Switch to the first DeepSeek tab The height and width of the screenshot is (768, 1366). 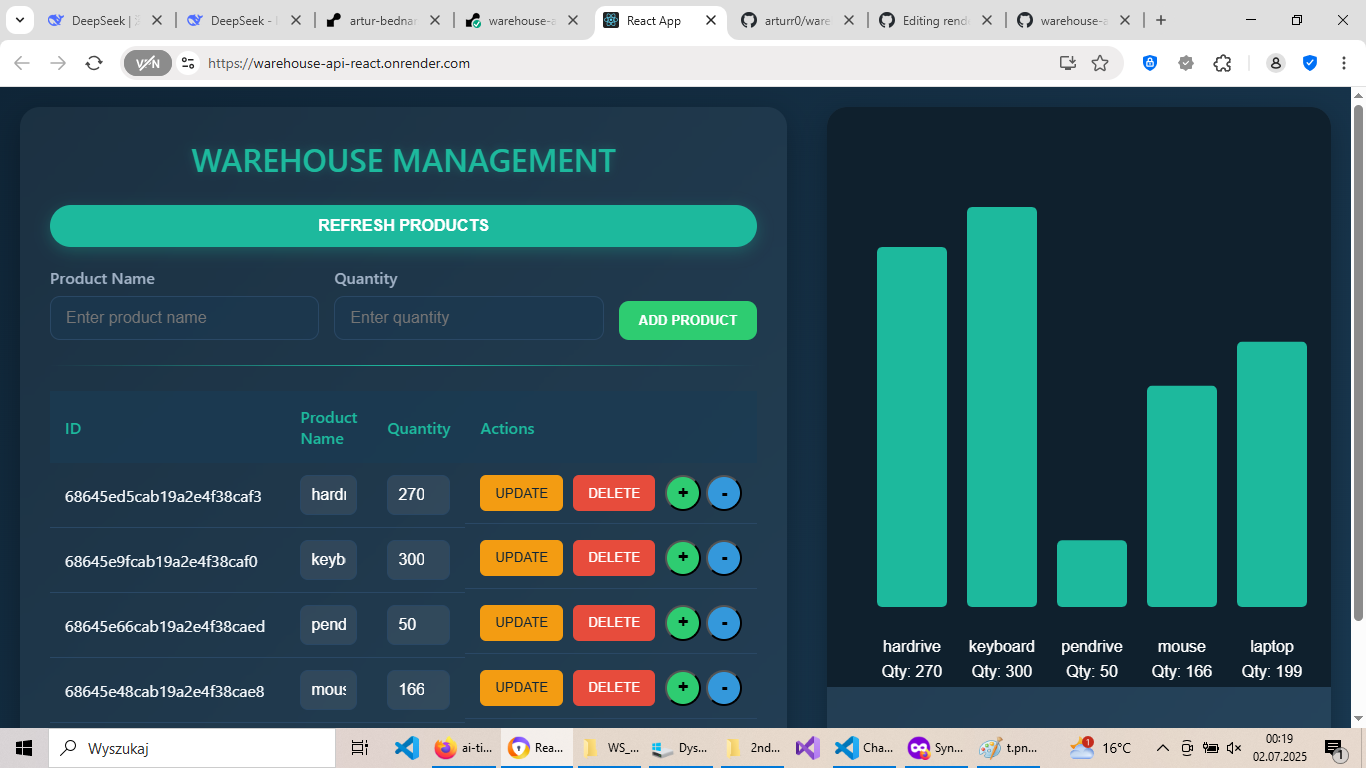[x=106, y=21]
